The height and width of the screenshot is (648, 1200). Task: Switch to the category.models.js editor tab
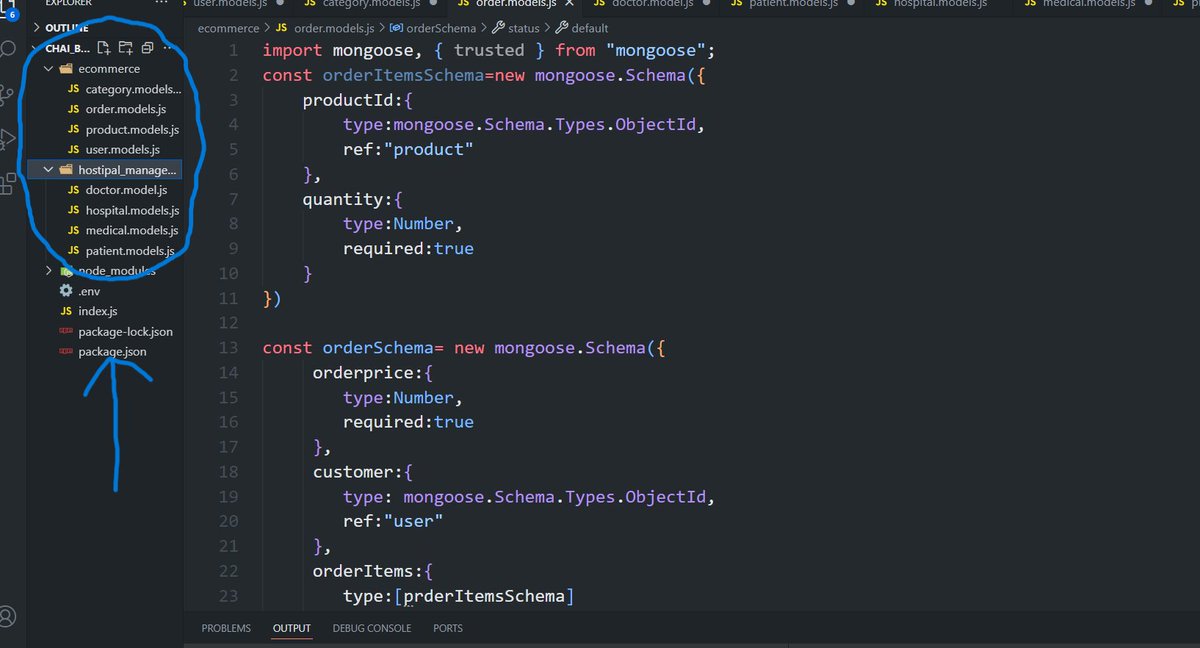369,4
